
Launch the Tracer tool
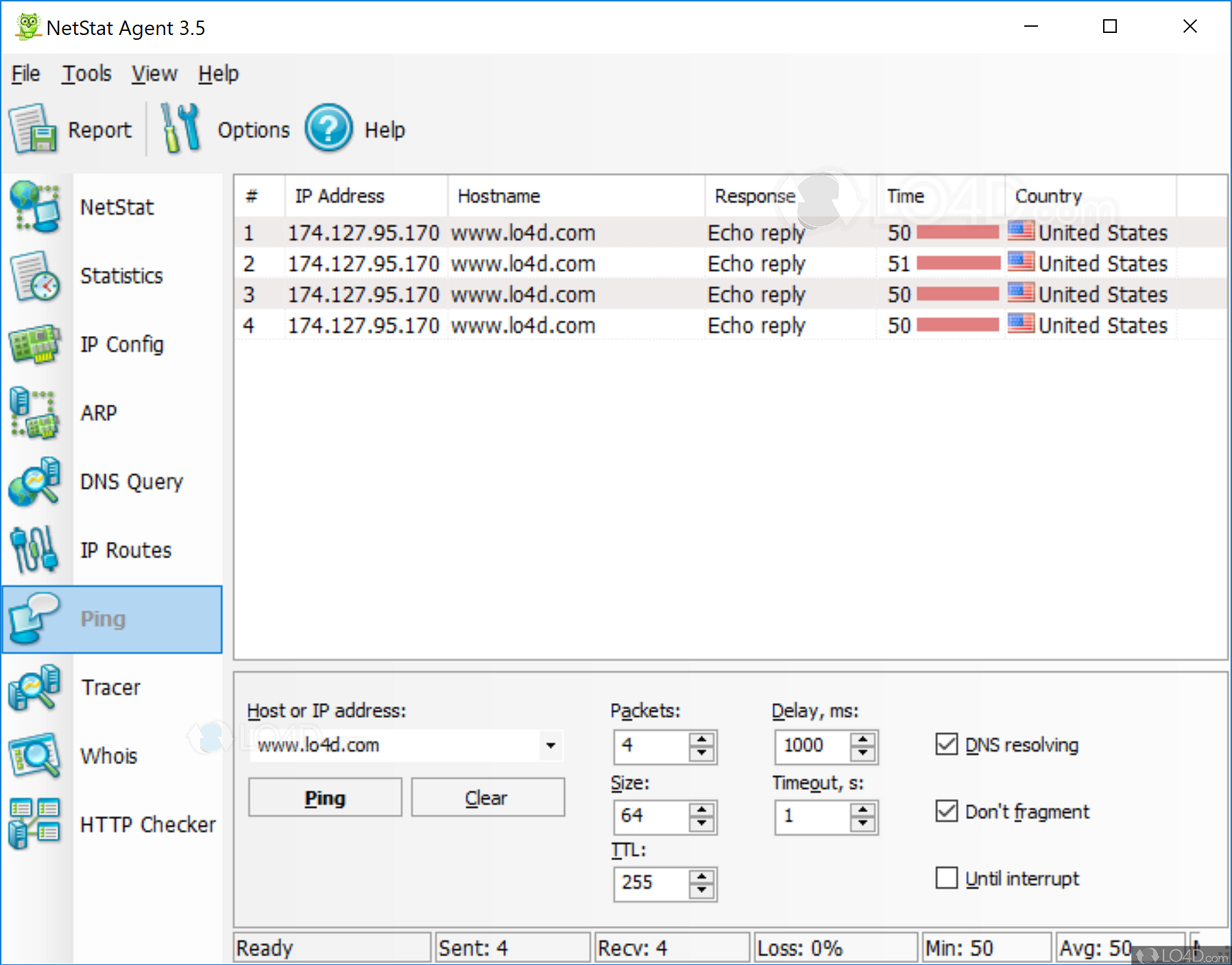point(110,687)
